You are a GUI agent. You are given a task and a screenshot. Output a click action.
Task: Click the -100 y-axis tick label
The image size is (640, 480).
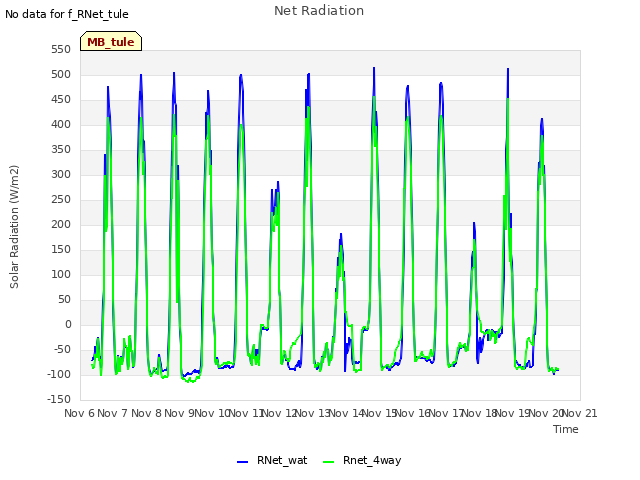(59, 374)
